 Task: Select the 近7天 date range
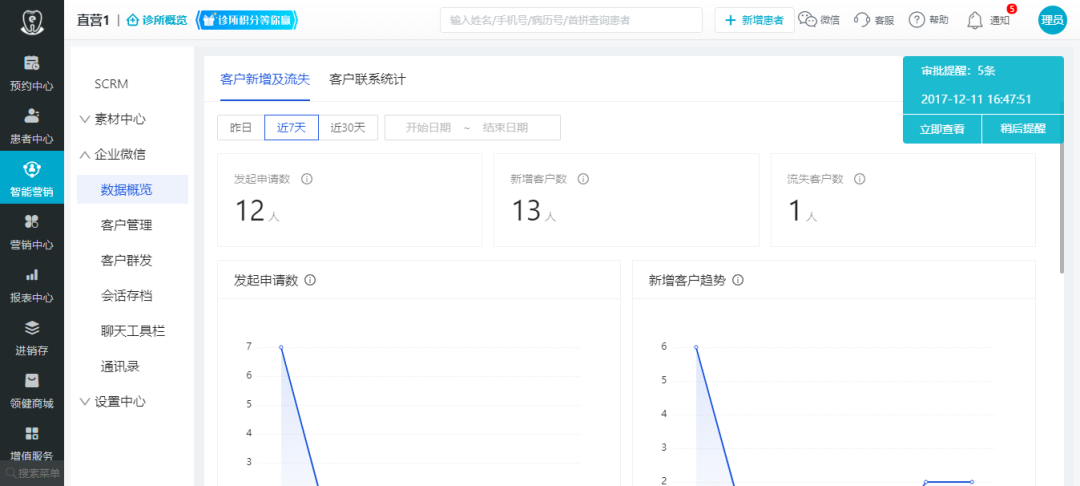coord(291,127)
